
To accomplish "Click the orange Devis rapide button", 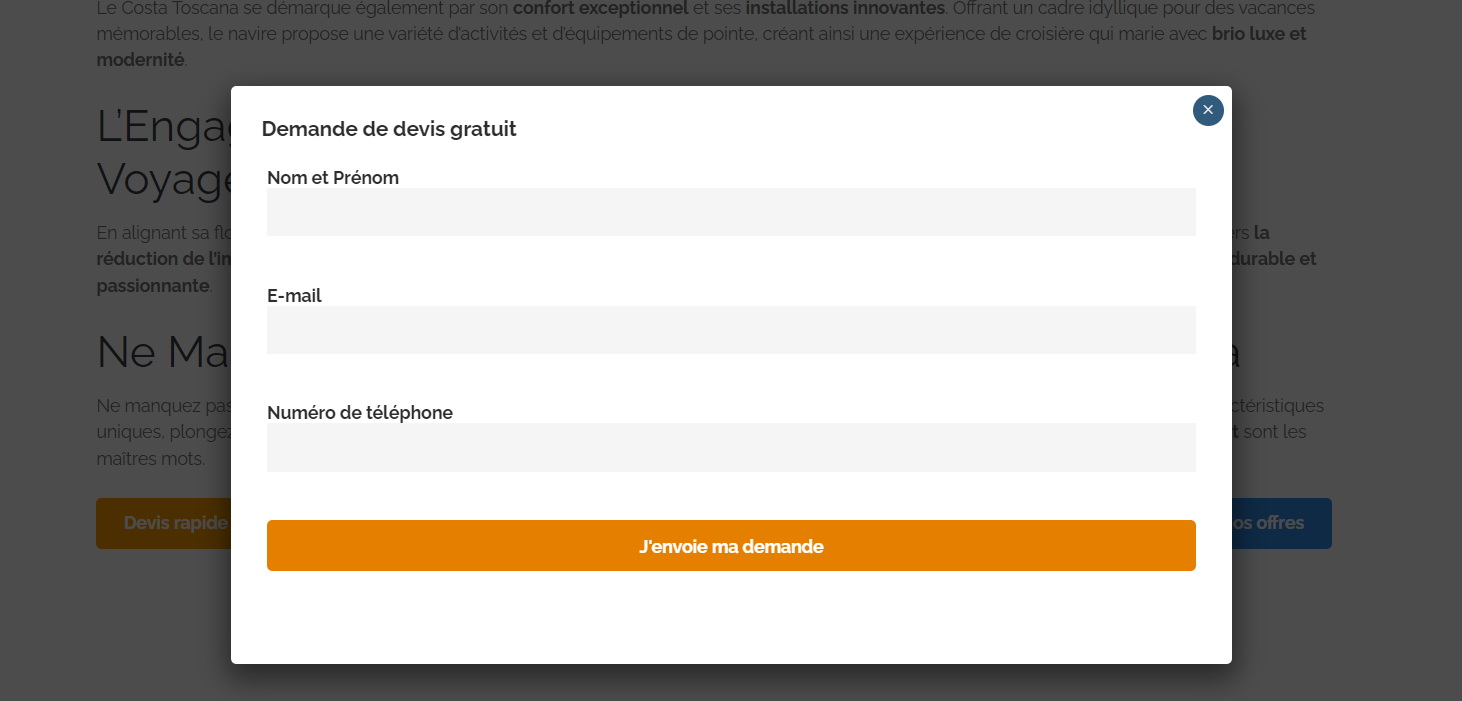I will 164,523.
